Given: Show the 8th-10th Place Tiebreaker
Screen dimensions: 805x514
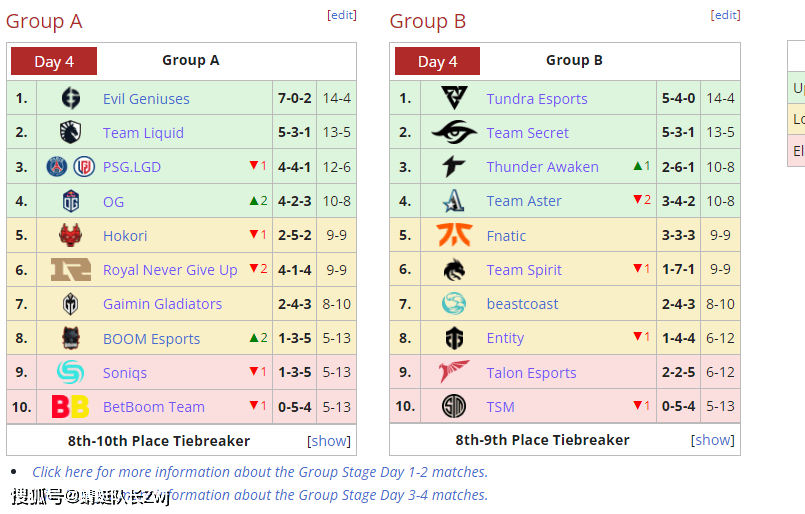Looking at the screenshot, I should (x=329, y=441).
